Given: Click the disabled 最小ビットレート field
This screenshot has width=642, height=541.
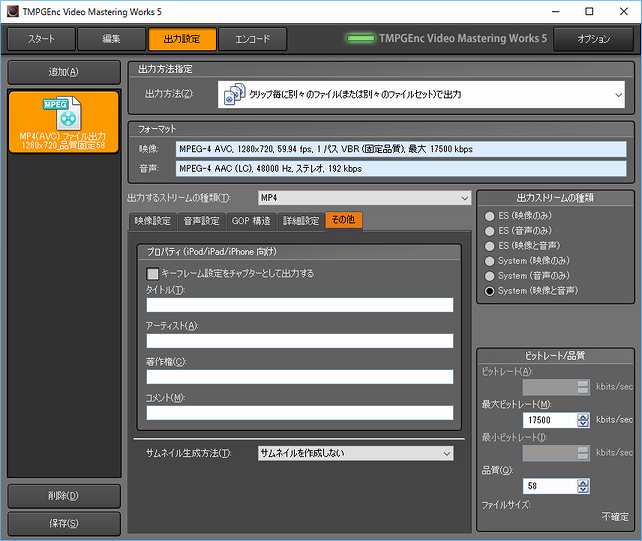Looking at the screenshot, I should click(x=556, y=453).
